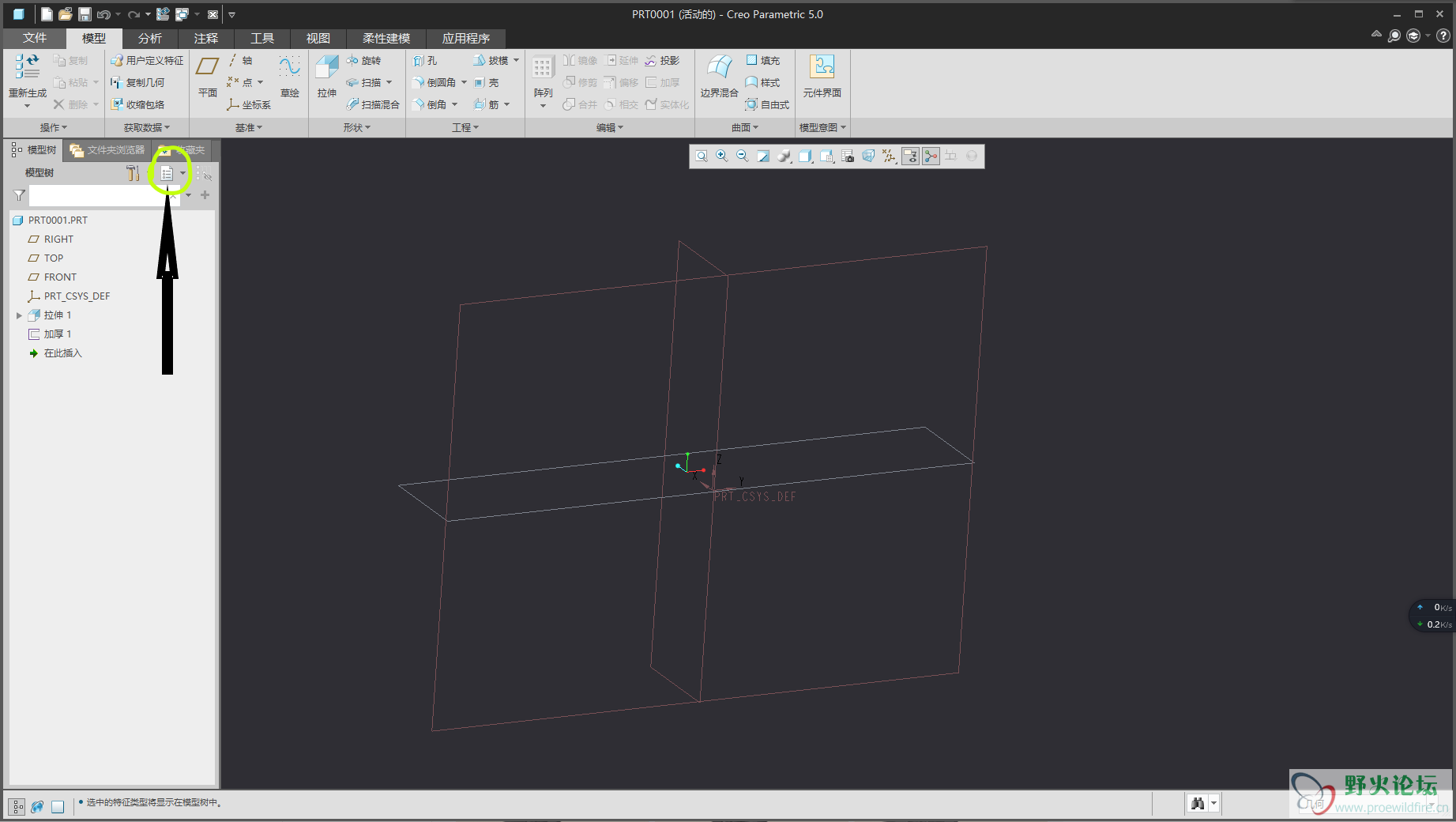This screenshot has width=1456, height=822.
Task: Open the File (文件) menu
Action: [x=35, y=38]
